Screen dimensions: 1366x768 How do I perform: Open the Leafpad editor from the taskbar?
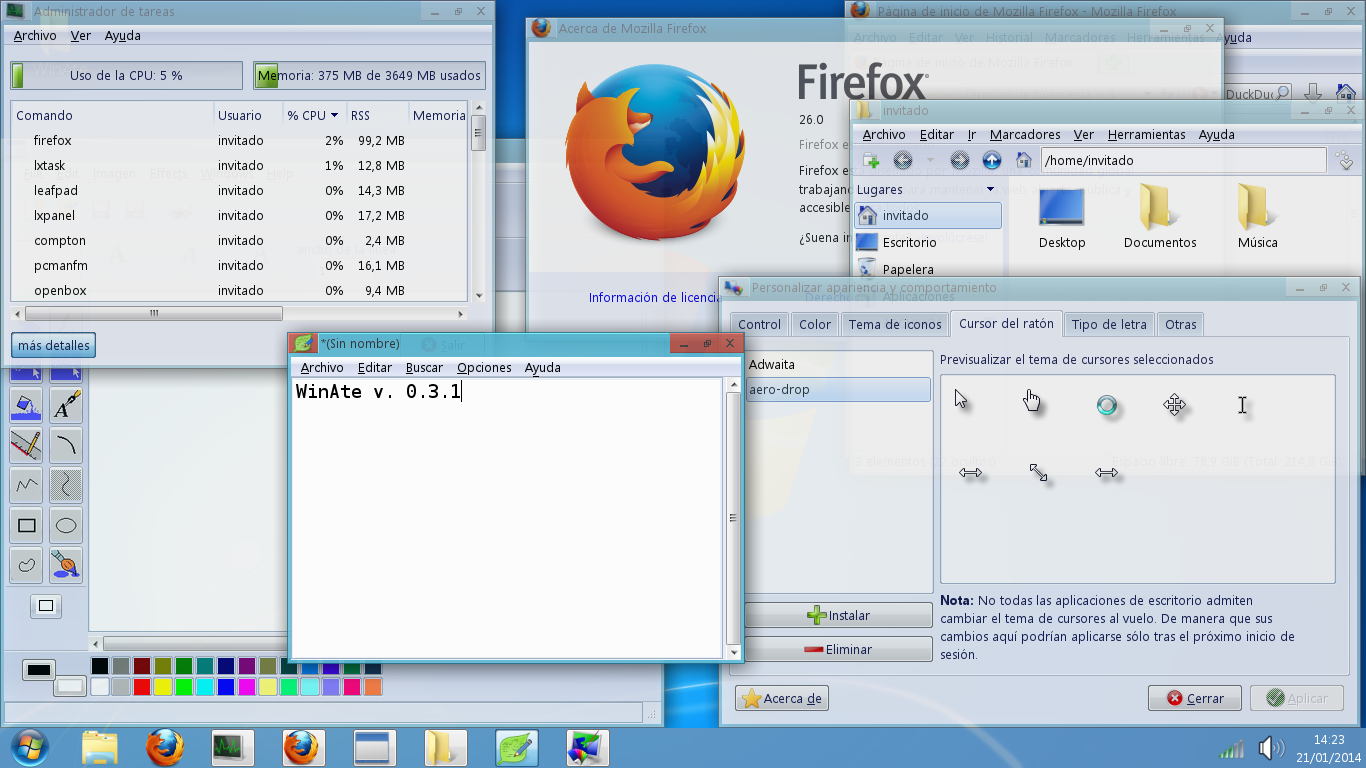(x=517, y=747)
